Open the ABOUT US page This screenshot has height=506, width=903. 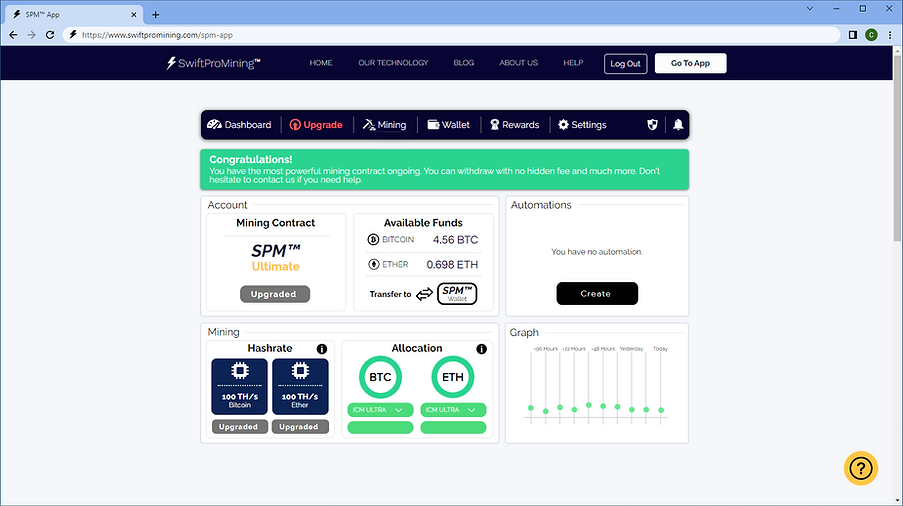(x=518, y=63)
